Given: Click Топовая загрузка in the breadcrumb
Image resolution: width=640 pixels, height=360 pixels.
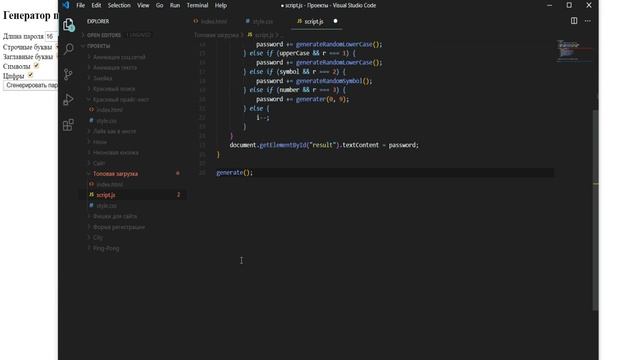Looking at the screenshot, I should (216, 35).
